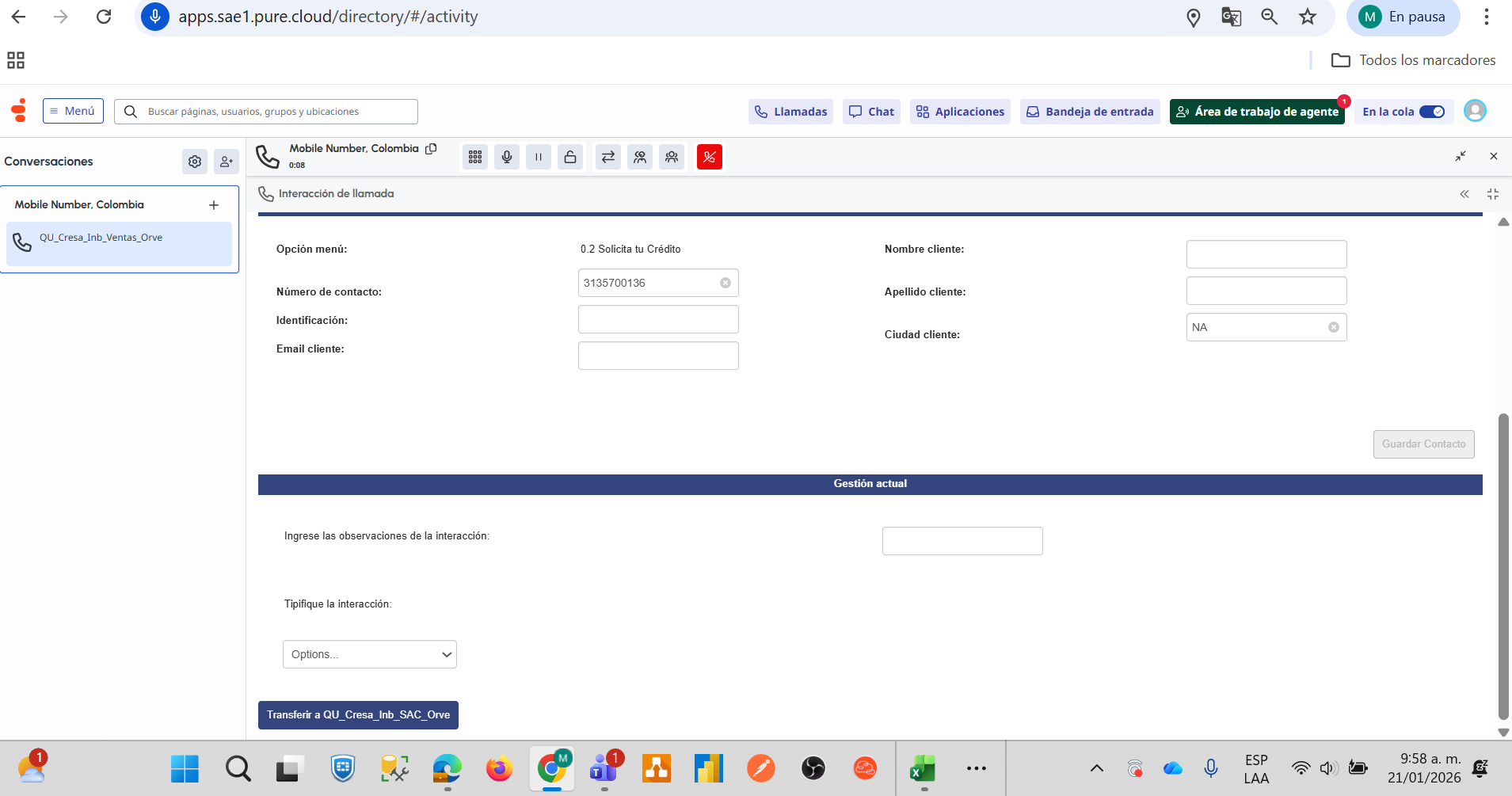Click the Genesys Cloud logo
1512x796 pixels.
[19, 111]
